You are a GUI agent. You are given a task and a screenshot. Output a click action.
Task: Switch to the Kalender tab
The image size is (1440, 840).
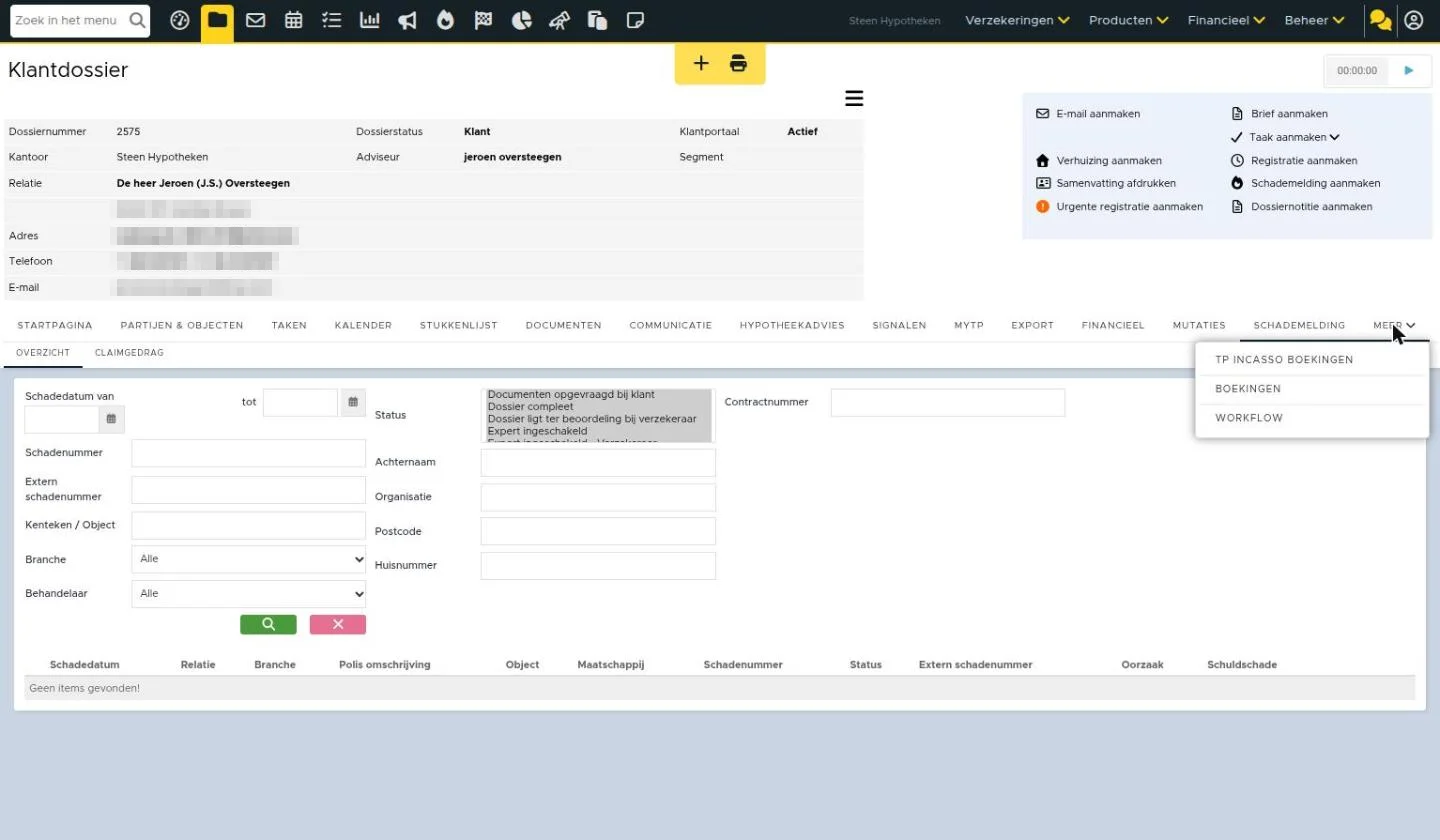click(363, 325)
